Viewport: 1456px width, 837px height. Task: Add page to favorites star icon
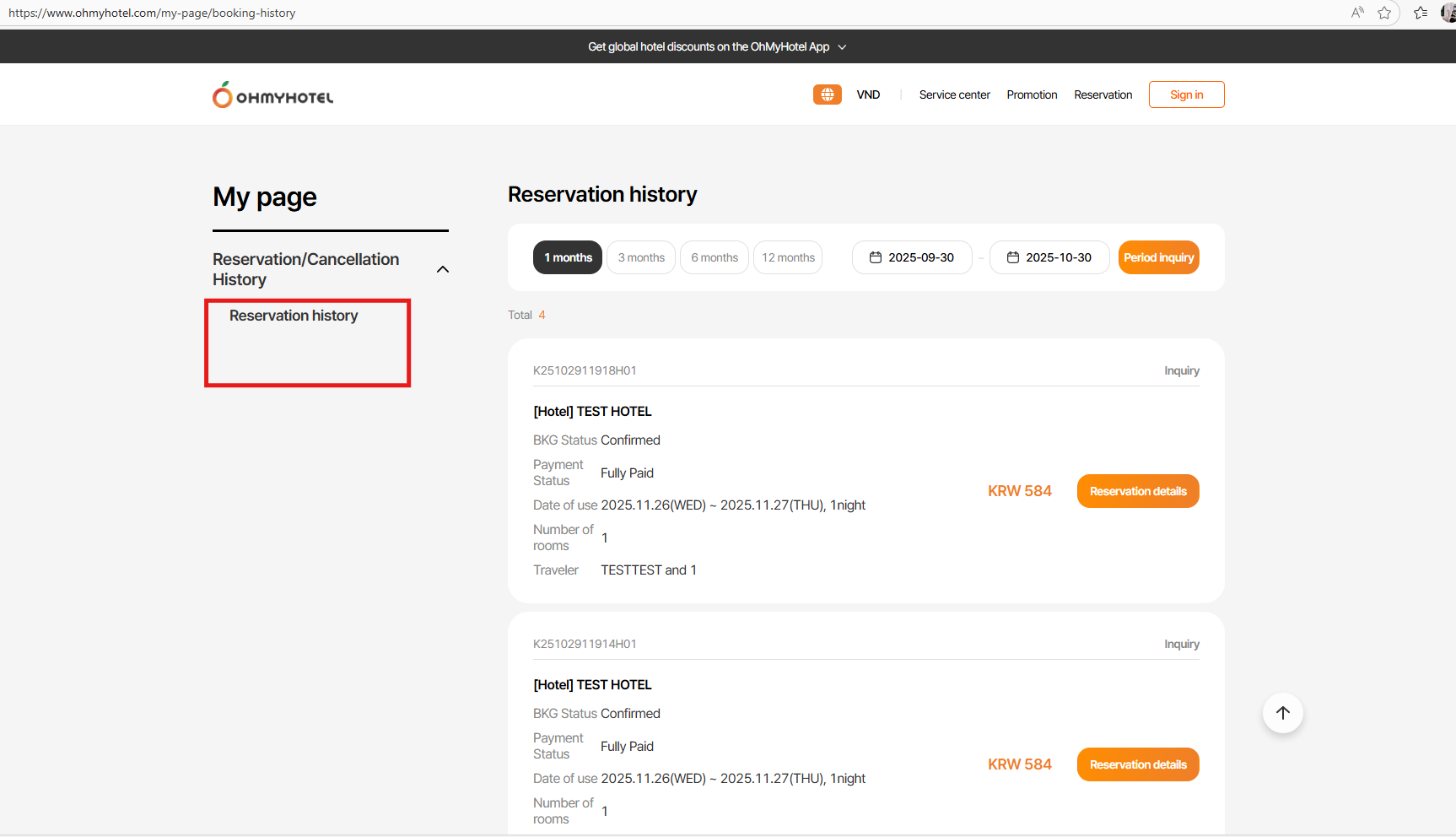point(1384,13)
